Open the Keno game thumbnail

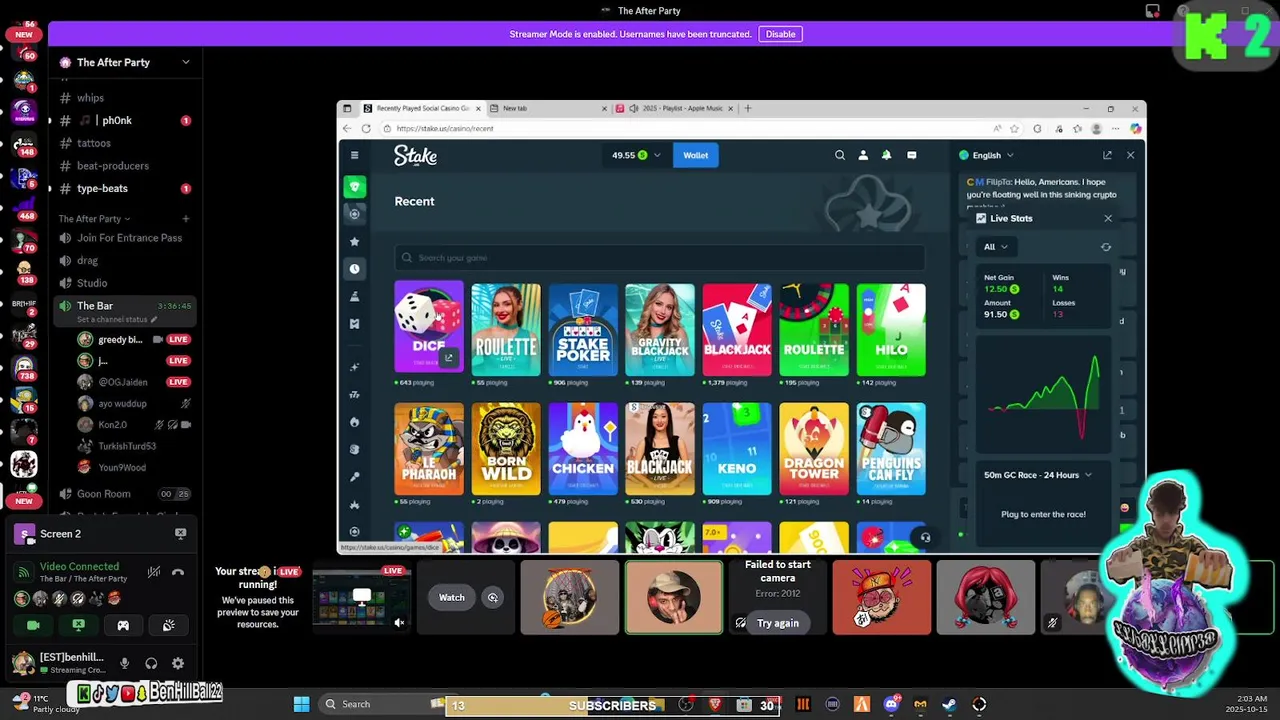737,449
